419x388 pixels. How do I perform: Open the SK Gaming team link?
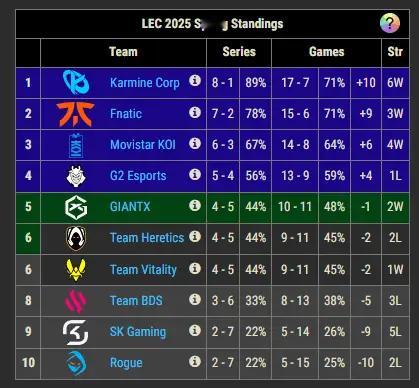coord(138,332)
